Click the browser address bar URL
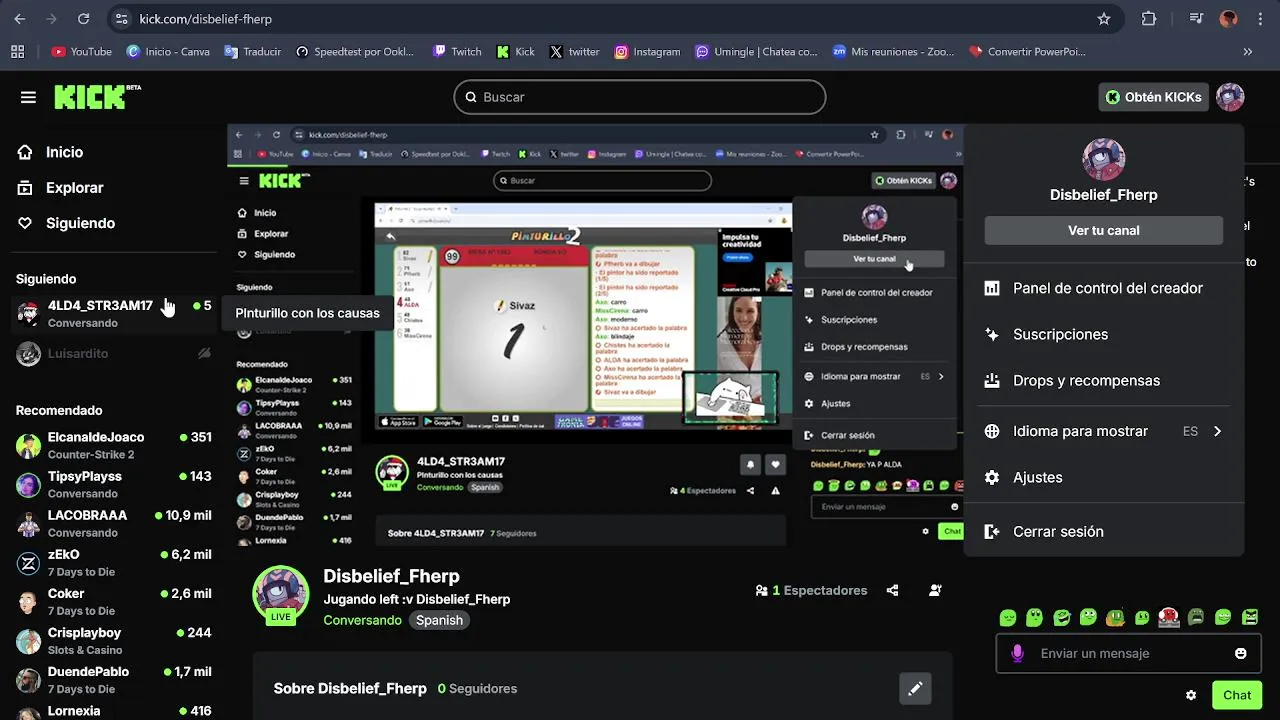 [x=205, y=19]
